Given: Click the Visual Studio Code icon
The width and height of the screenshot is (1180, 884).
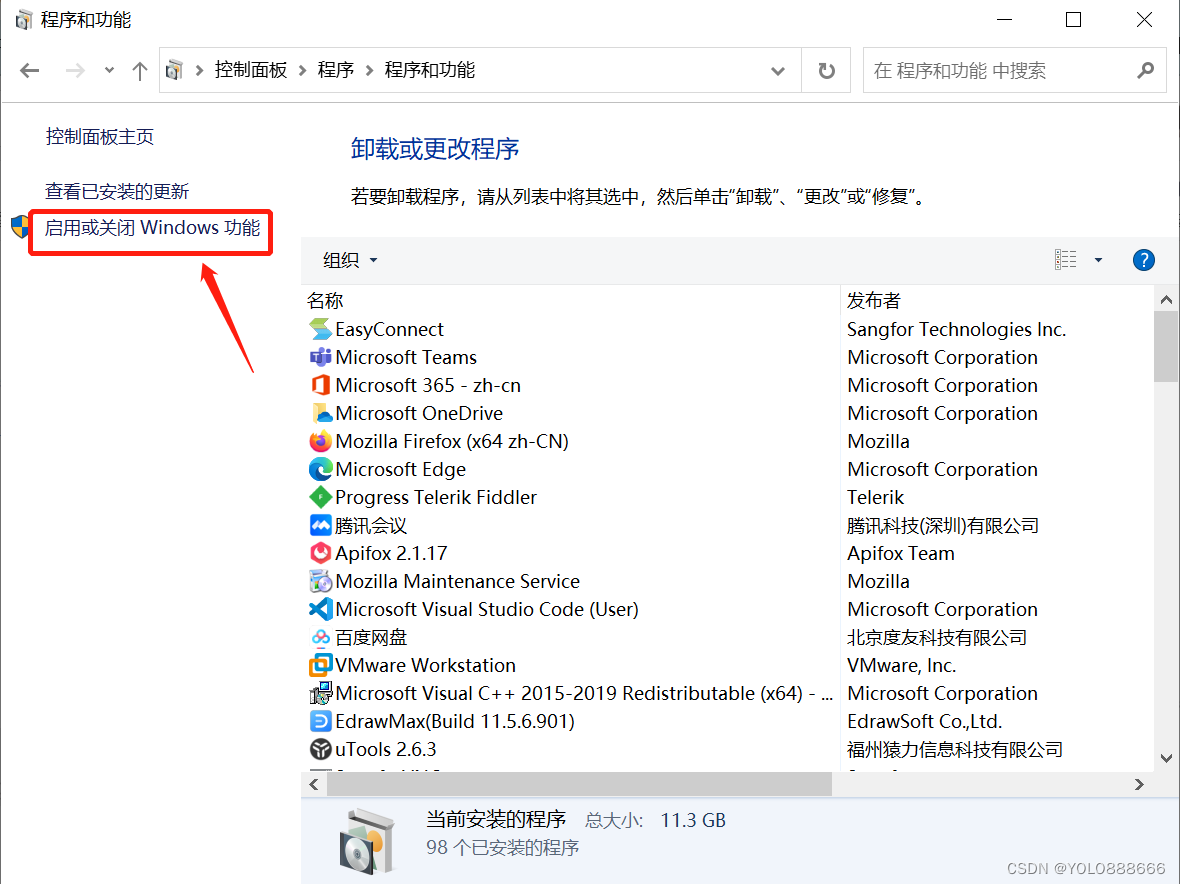Looking at the screenshot, I should 321,609.
